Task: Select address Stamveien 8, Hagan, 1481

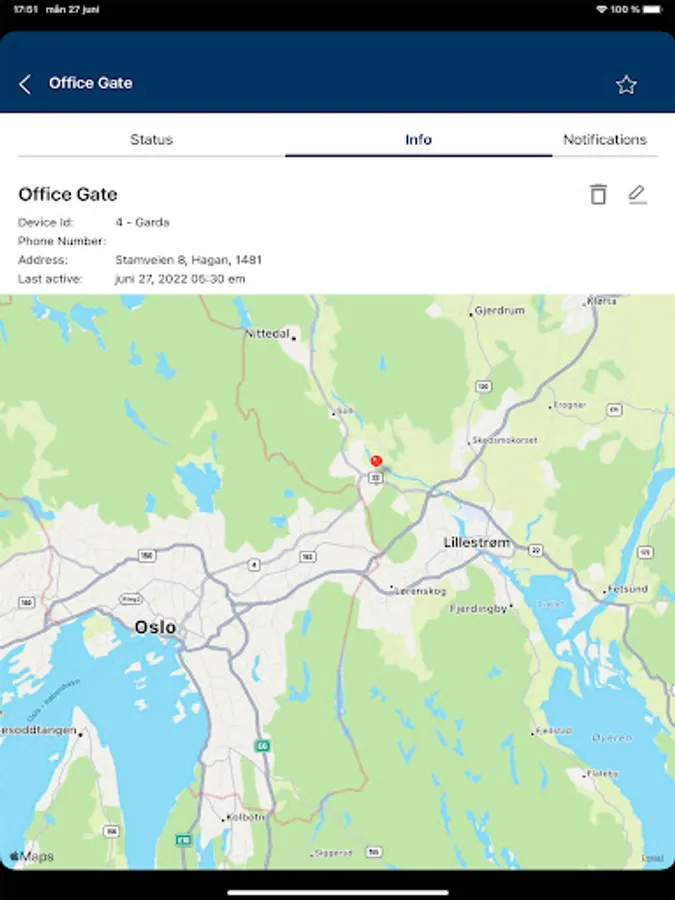Action: pos(188,260)
